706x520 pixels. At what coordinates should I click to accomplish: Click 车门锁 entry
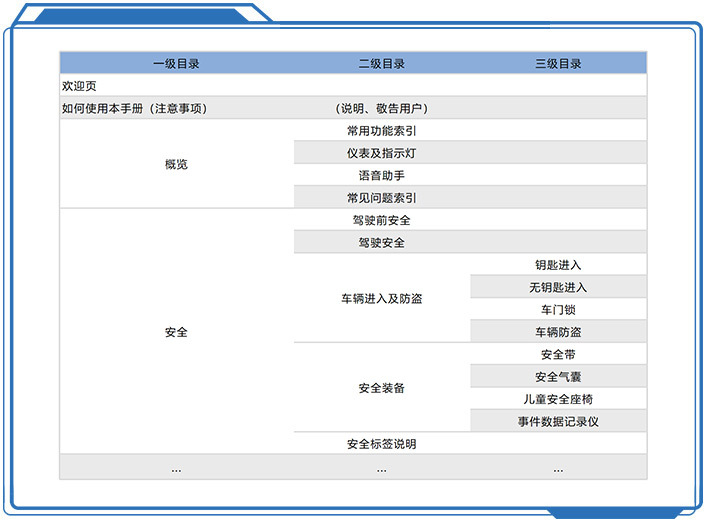558,310
